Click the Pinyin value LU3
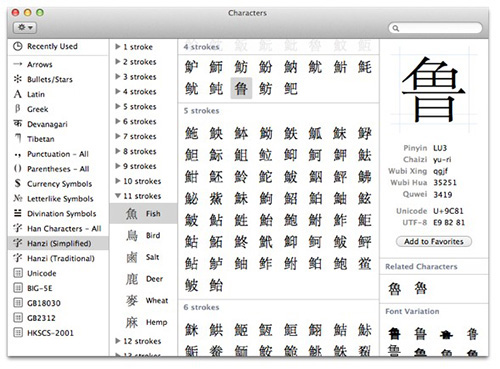500x369 pixels. (440, 148)
